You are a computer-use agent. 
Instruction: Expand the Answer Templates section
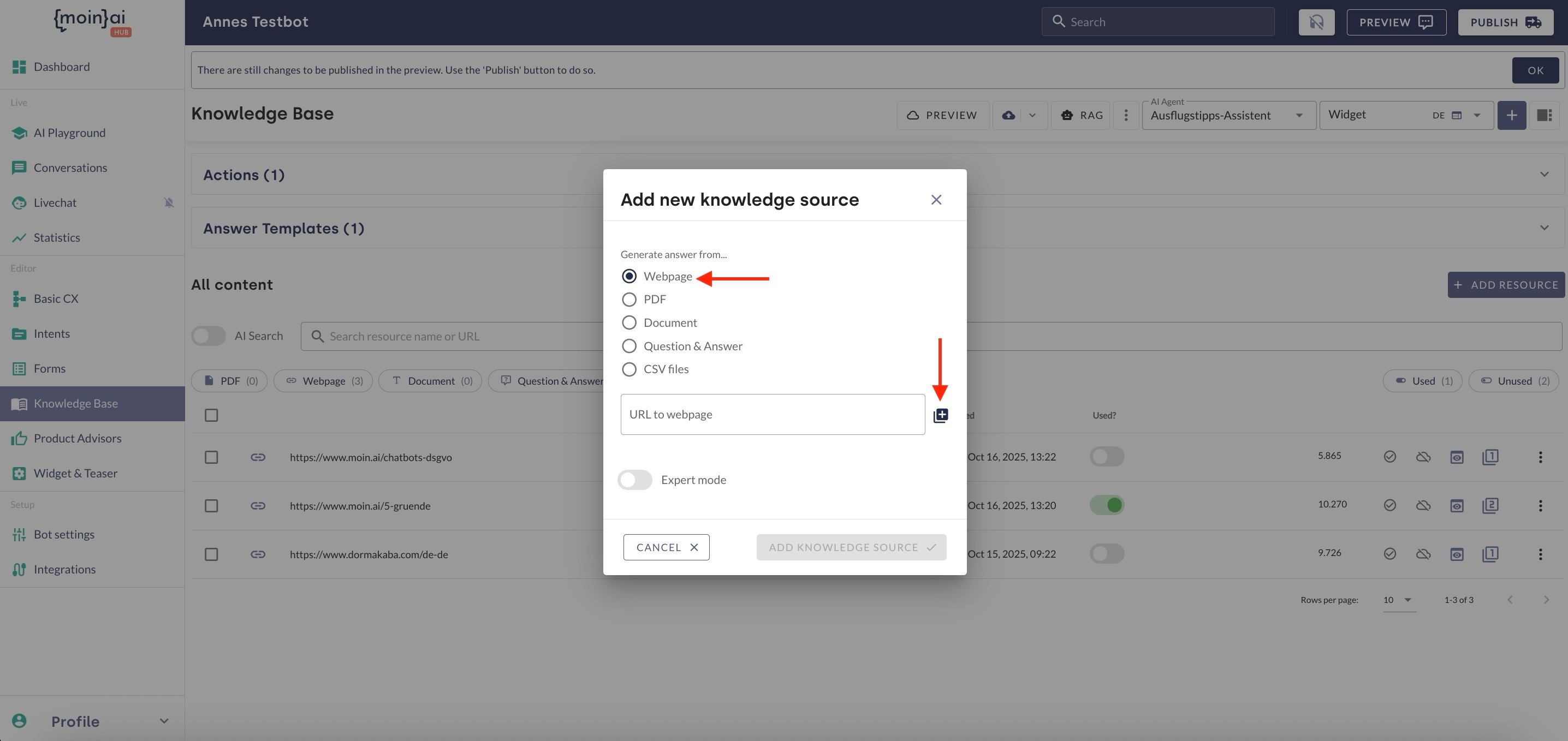1543,228
